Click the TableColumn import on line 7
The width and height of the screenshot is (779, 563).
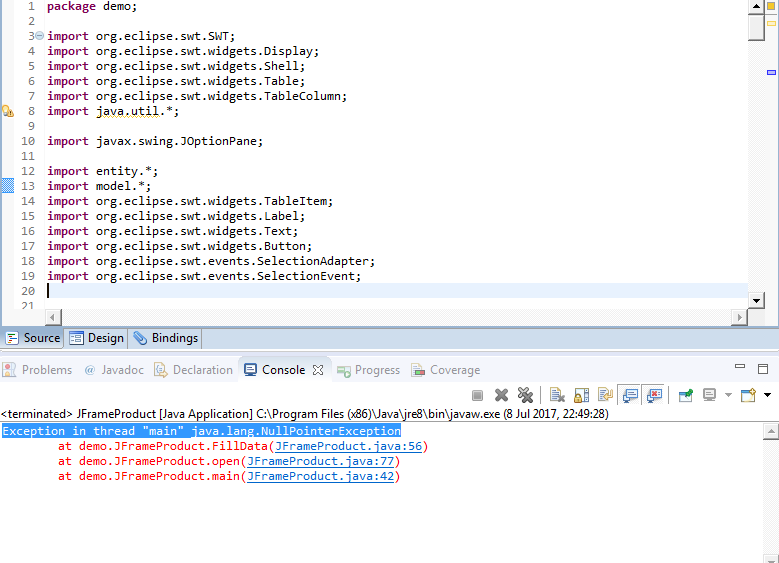[197, 96]
